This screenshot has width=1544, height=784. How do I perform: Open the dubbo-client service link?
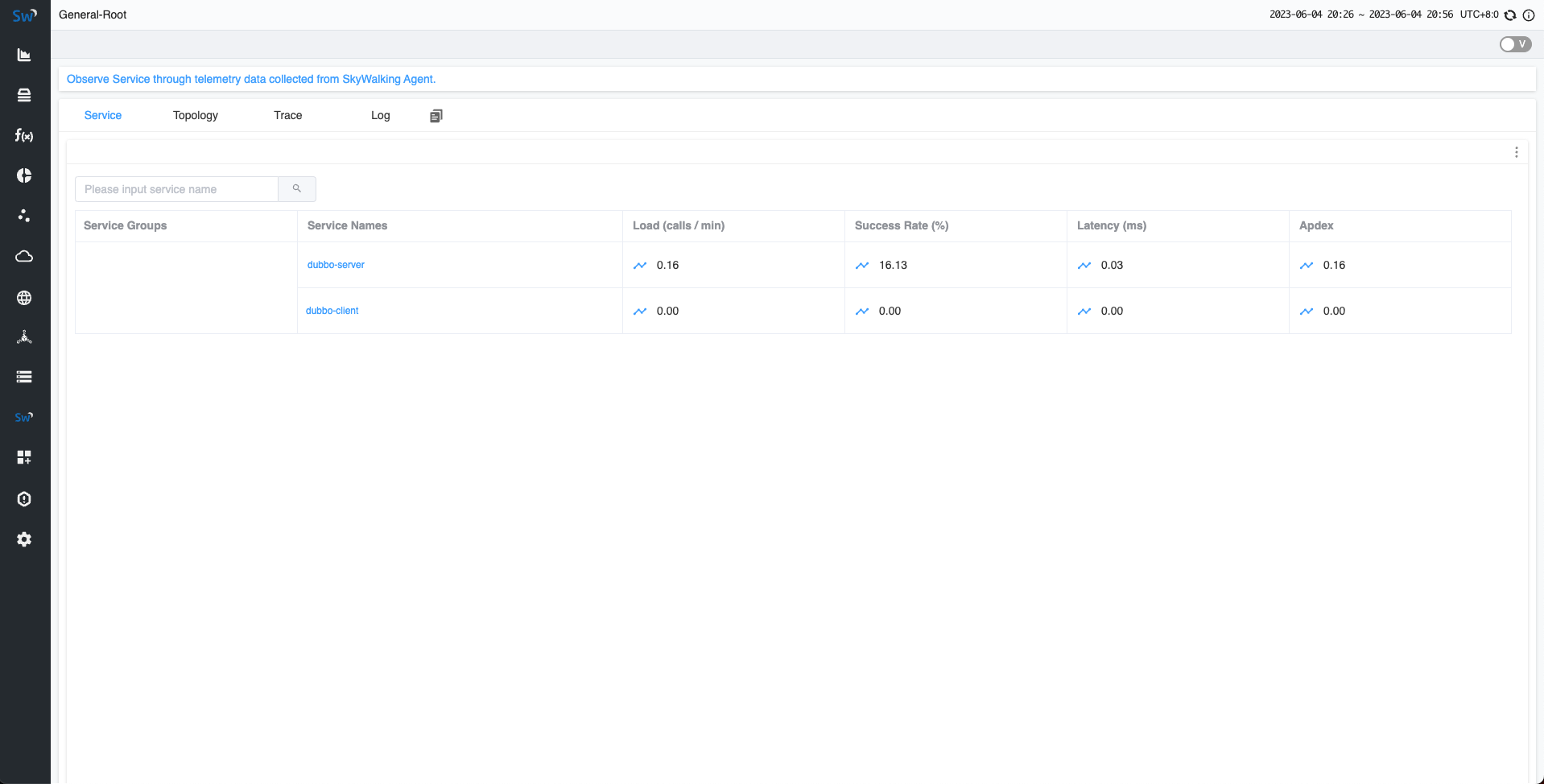click(x=332, y=311)
